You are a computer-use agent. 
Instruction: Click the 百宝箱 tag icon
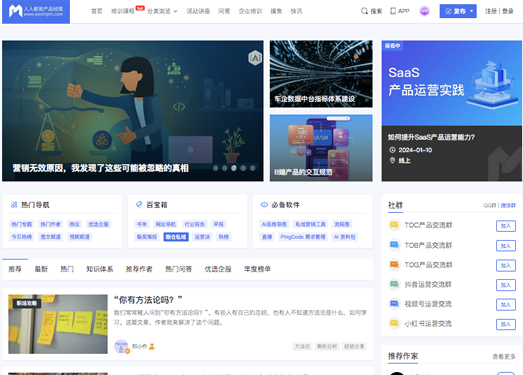tap(139, 204)
